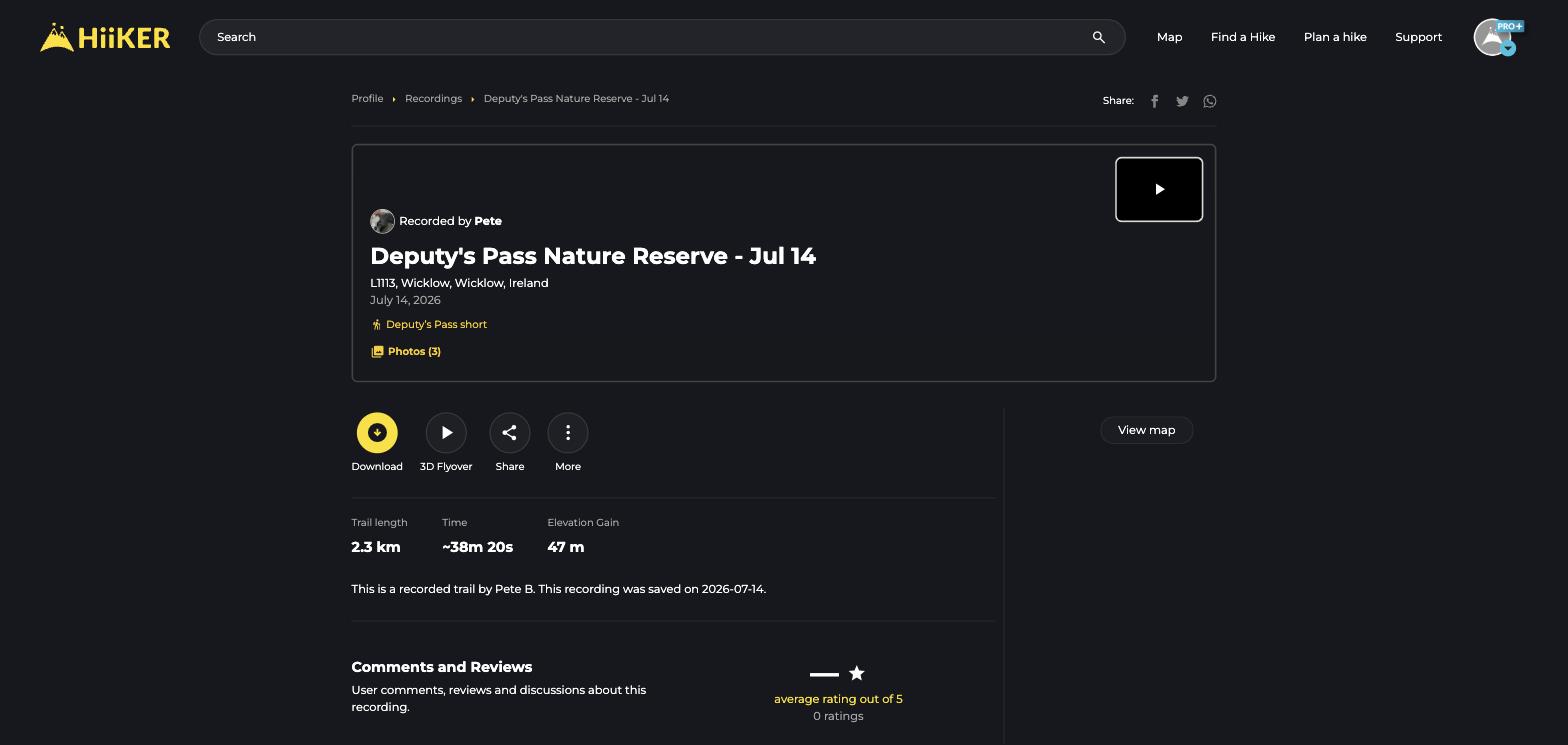Open the Support page

[x=1418, y=37]
